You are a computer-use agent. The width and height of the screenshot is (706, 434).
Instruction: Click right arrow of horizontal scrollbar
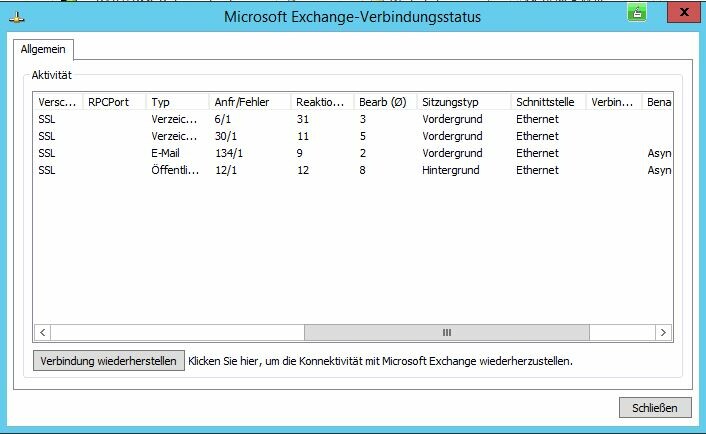pos(663,333)
